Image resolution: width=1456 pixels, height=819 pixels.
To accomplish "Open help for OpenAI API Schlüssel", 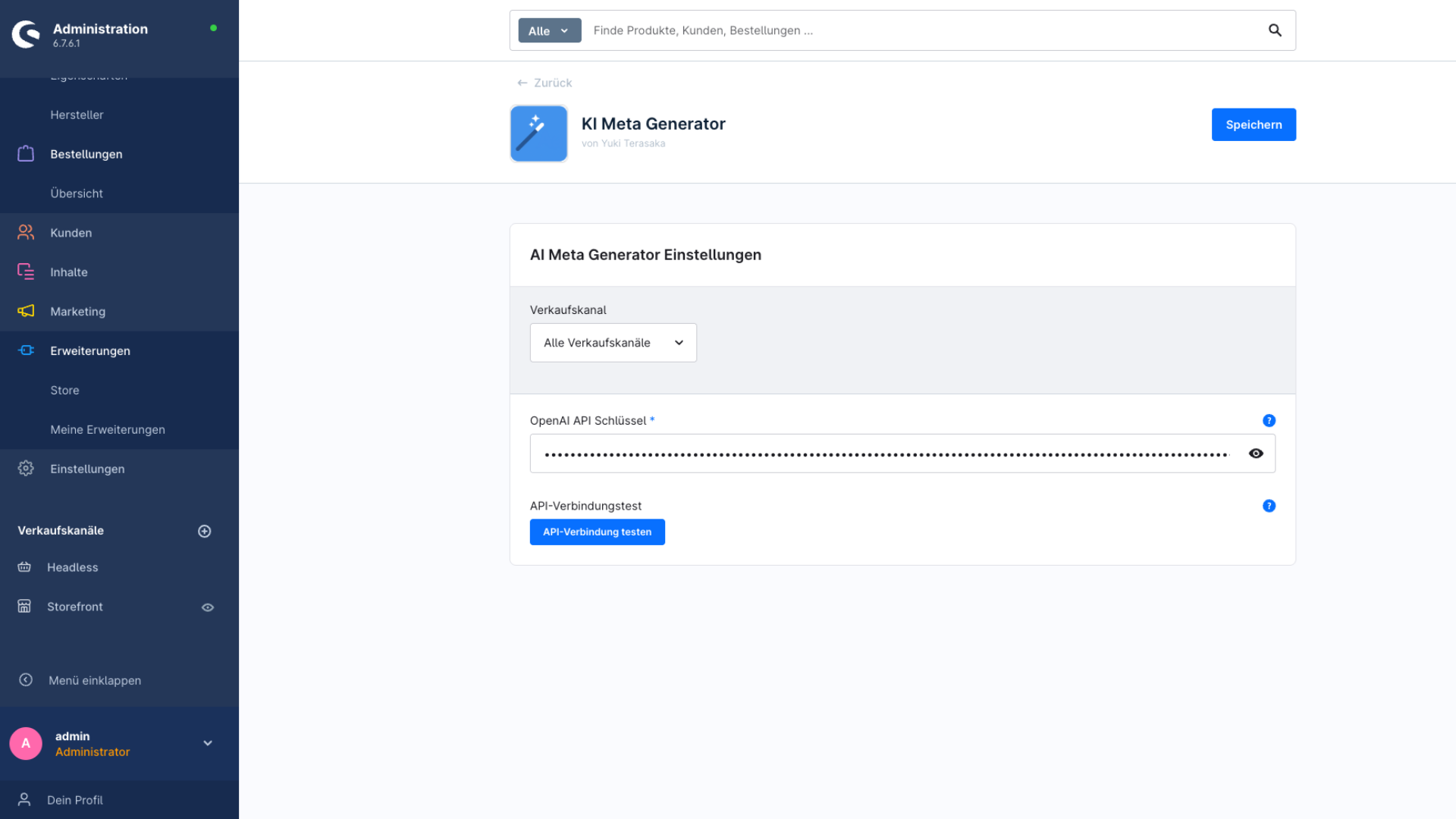I will 1269,421.
